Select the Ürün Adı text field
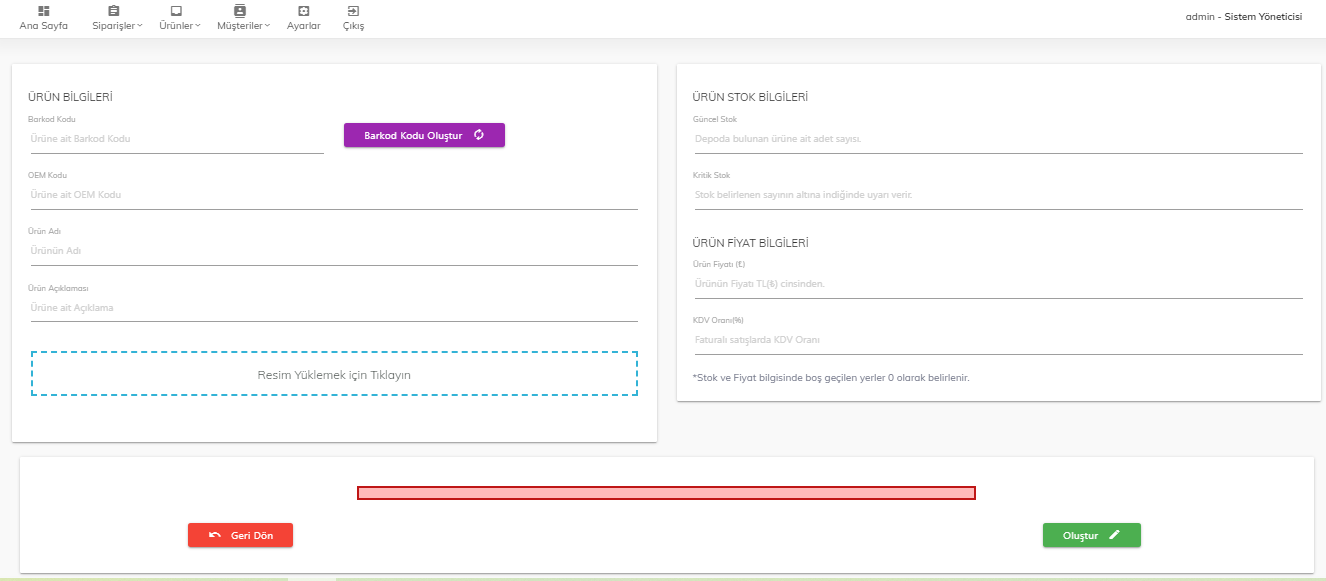This screenshot has height=581, width=1326. coord(332,251)
